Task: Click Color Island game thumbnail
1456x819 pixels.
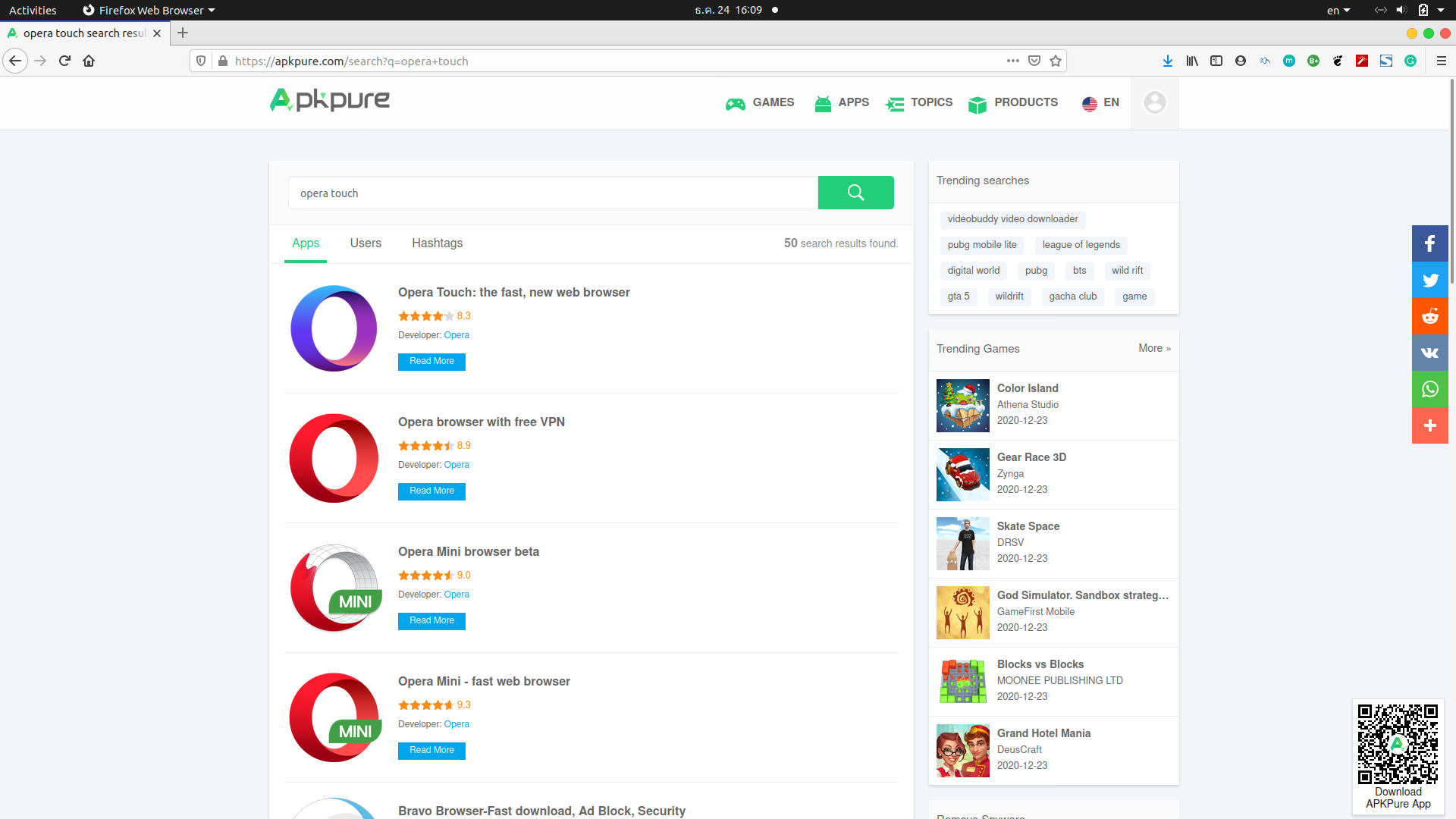Action: pos(963,406)
